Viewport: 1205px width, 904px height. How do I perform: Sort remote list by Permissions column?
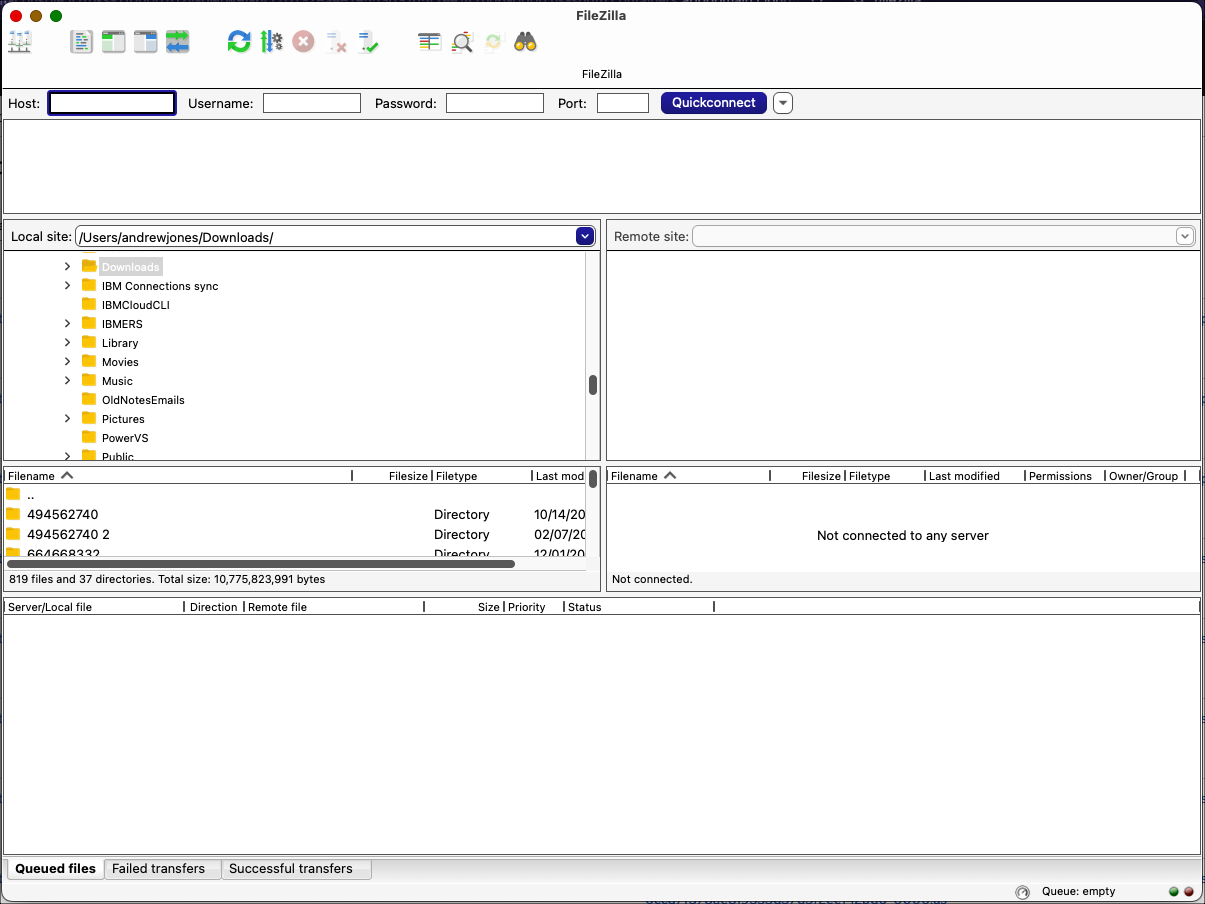[1065, 476]
